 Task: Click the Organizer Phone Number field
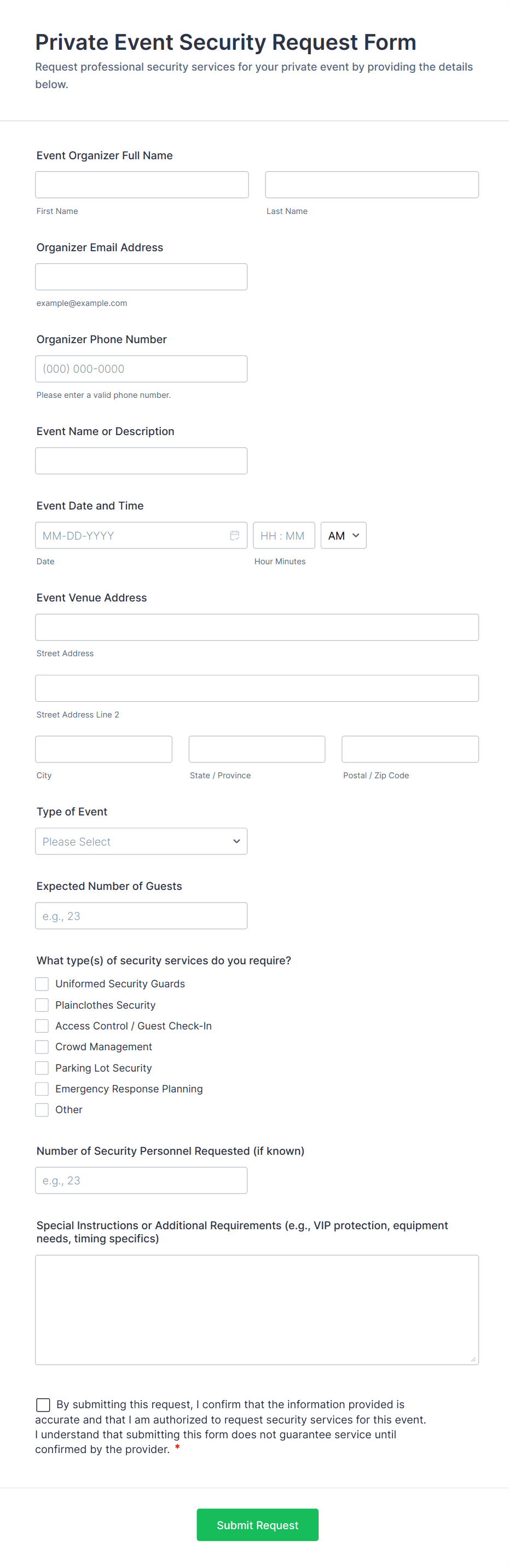tap(141, 369)
